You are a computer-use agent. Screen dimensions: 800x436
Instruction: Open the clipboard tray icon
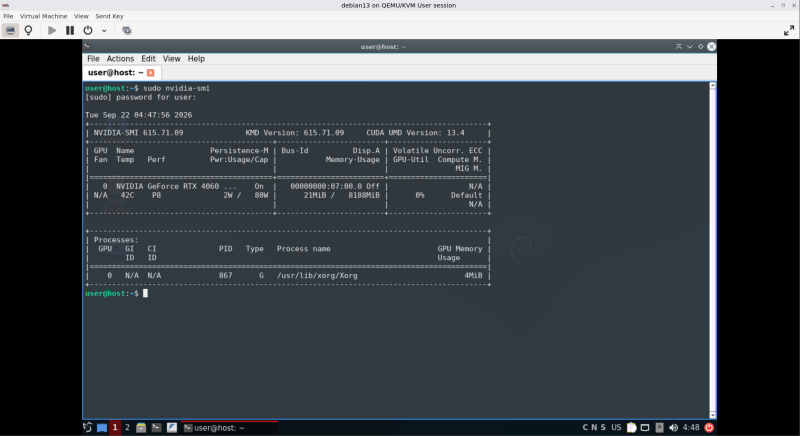coord(632,427)
